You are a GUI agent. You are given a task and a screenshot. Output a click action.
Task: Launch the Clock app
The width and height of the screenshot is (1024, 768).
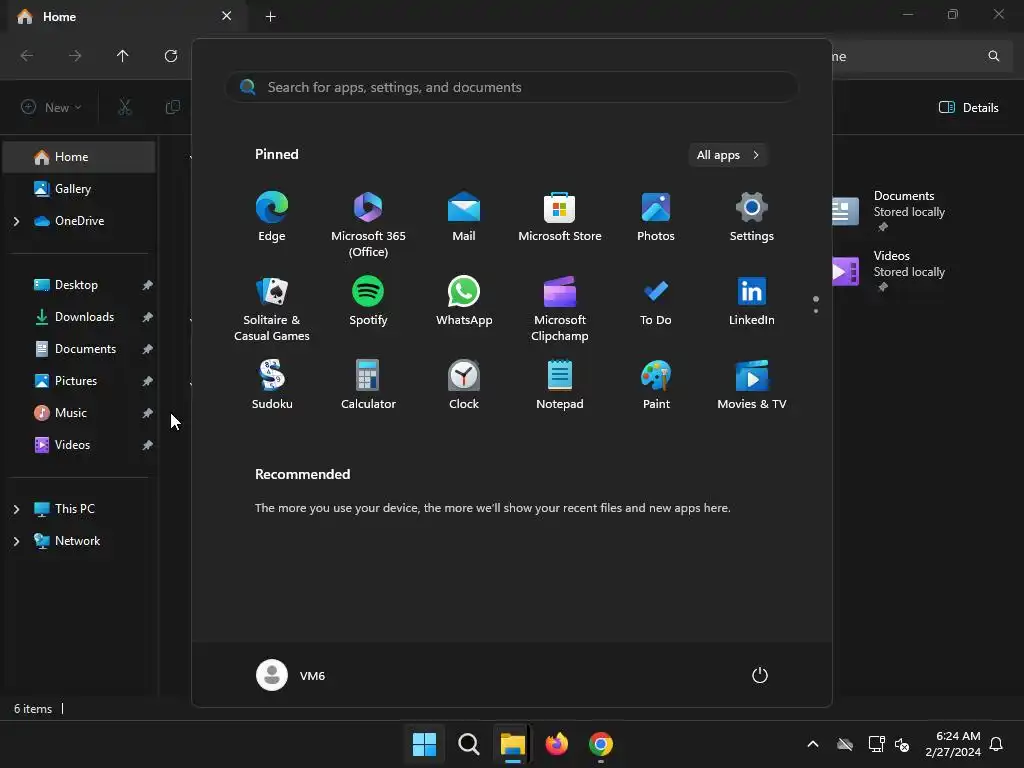[x=464, y=385]
